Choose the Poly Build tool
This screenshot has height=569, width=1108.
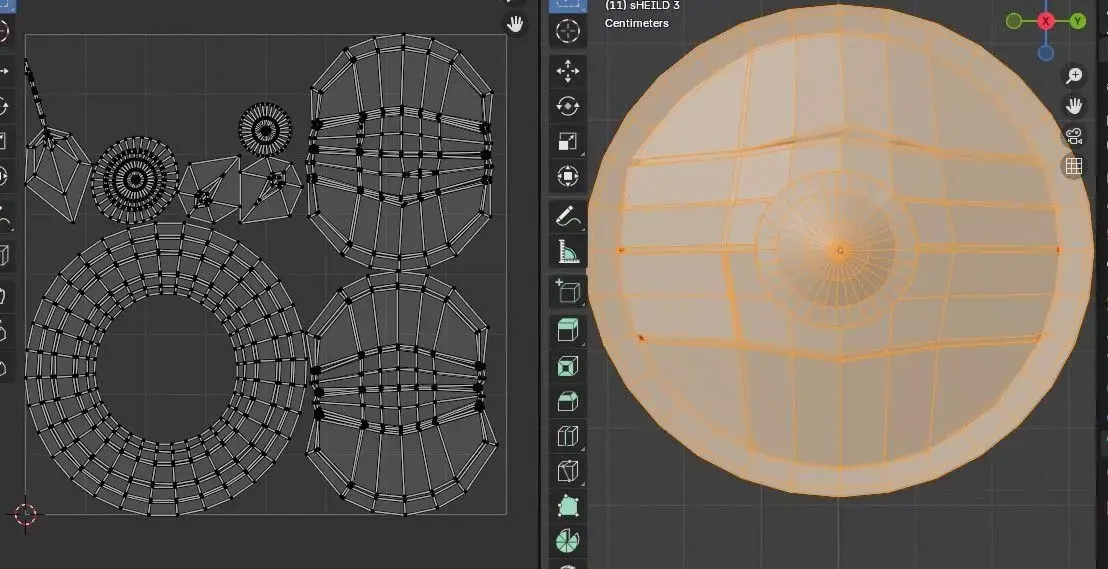tap(567, 506)
